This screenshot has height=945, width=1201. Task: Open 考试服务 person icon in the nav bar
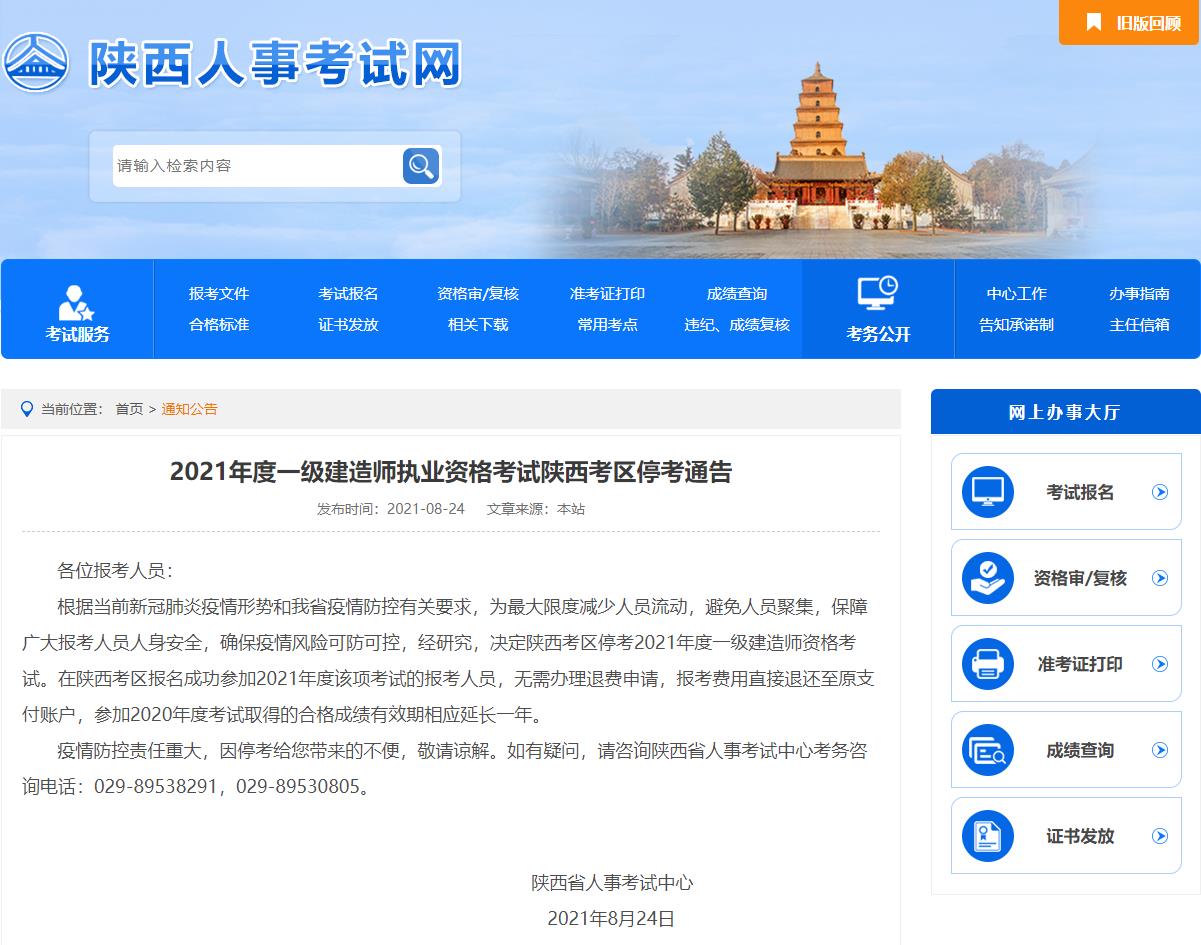pos(76,302)
